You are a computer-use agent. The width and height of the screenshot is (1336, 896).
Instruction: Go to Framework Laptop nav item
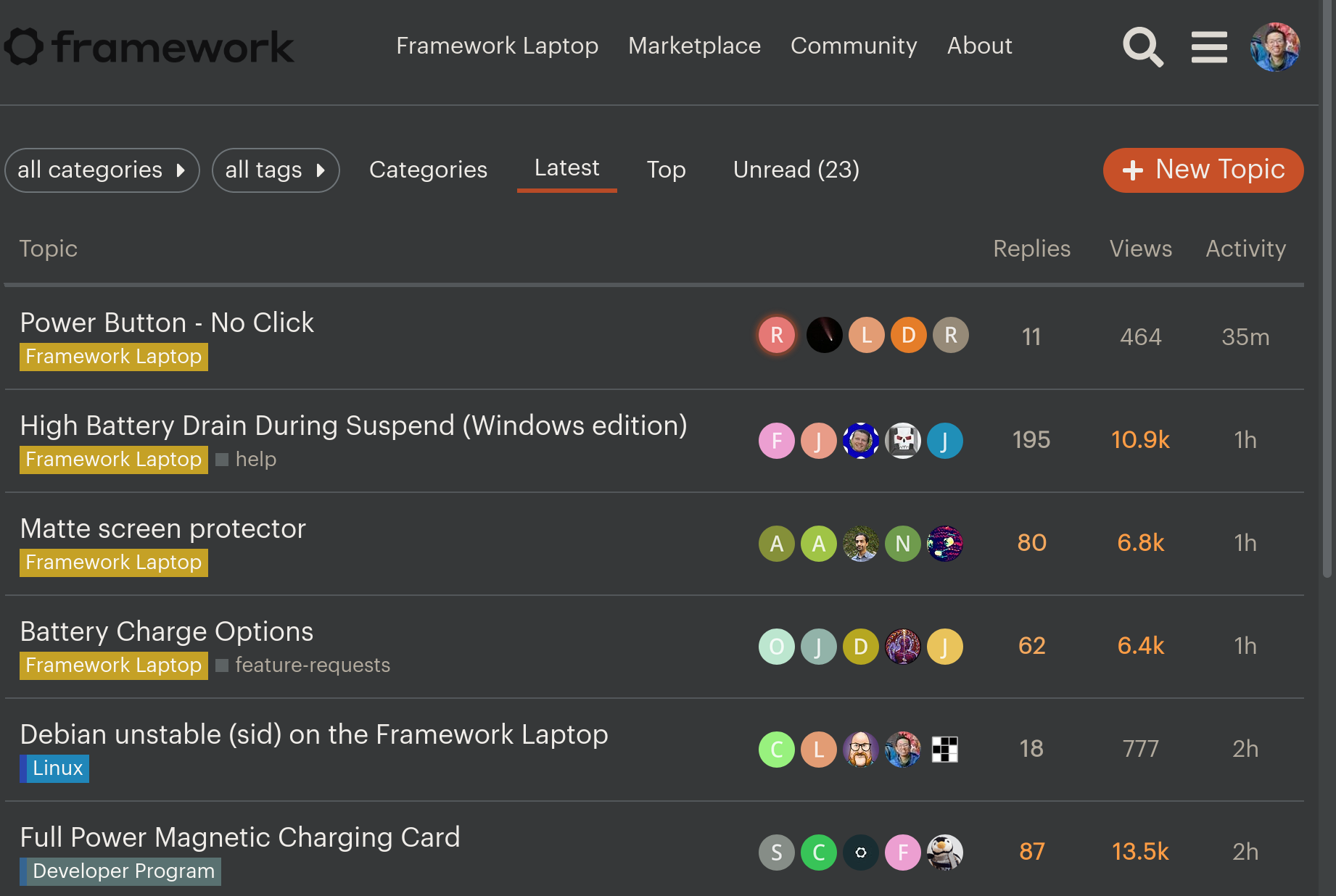[498, 46]
